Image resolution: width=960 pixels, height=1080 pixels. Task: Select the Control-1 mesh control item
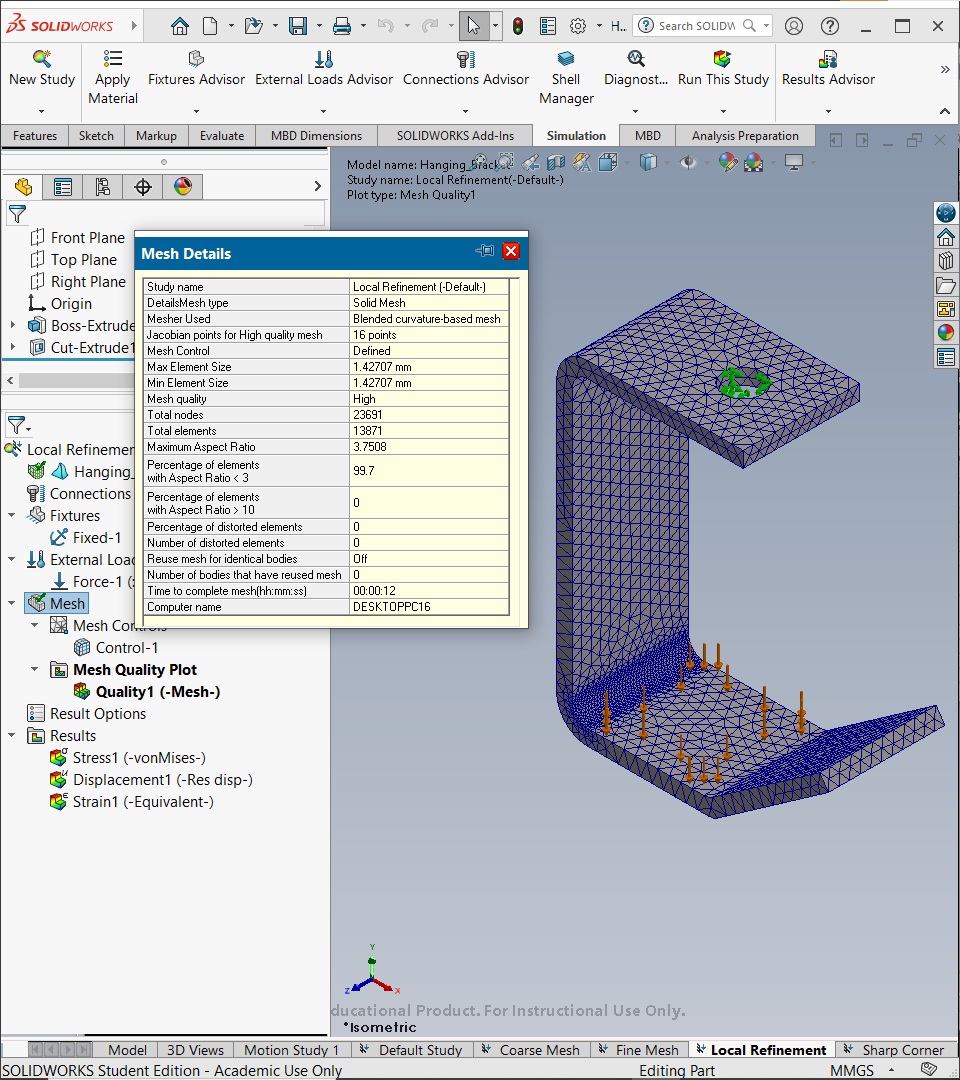coord(127,647)
